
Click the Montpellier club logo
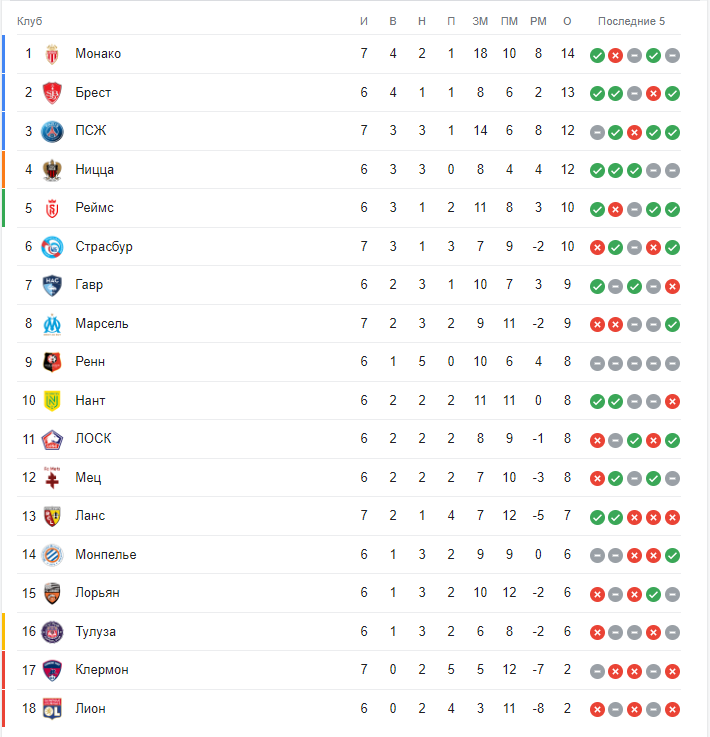click(x=52, y=555)
